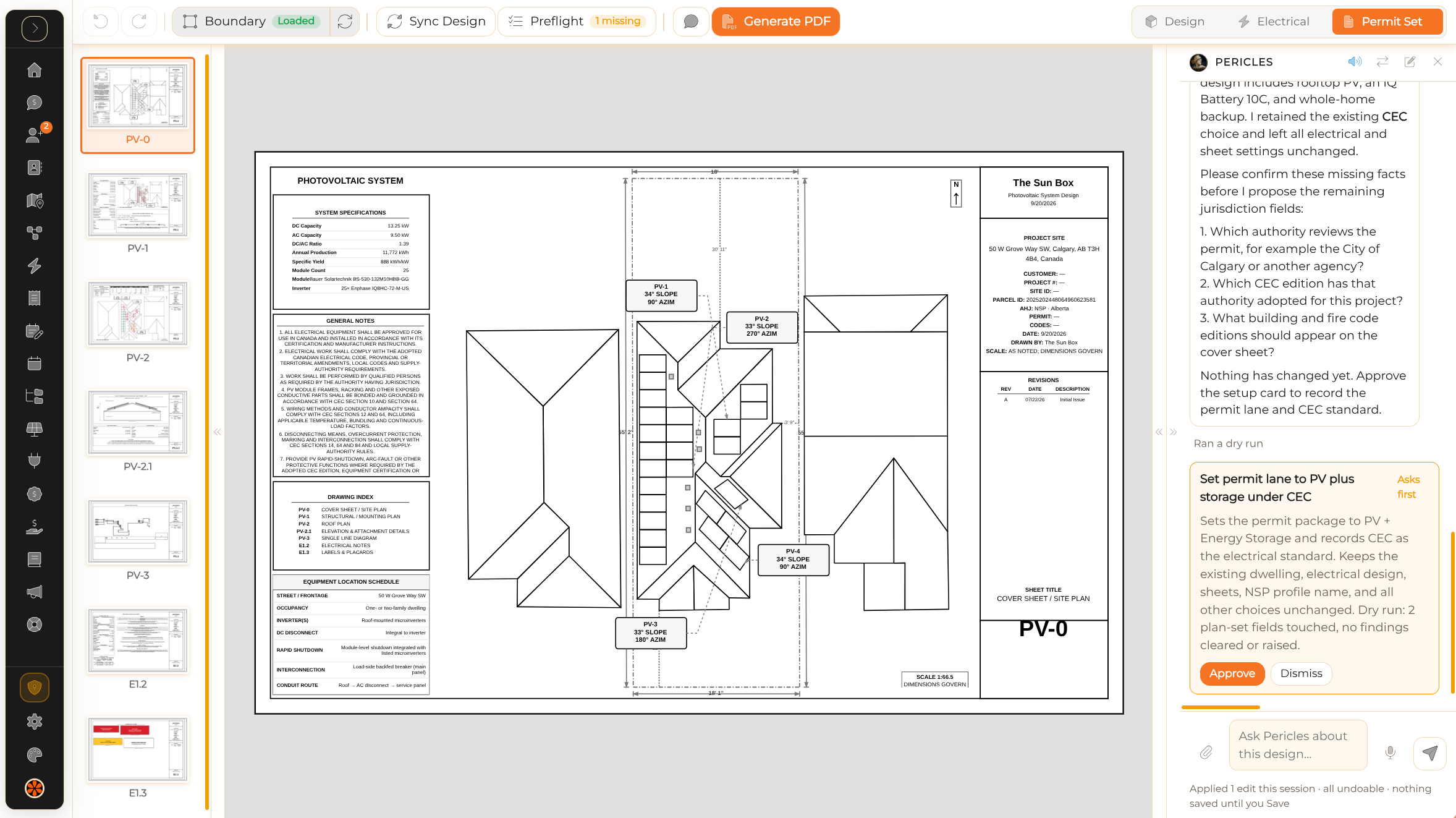
Task: Start a new Pericles chat with edit icon
Action: pos(1410,62)
